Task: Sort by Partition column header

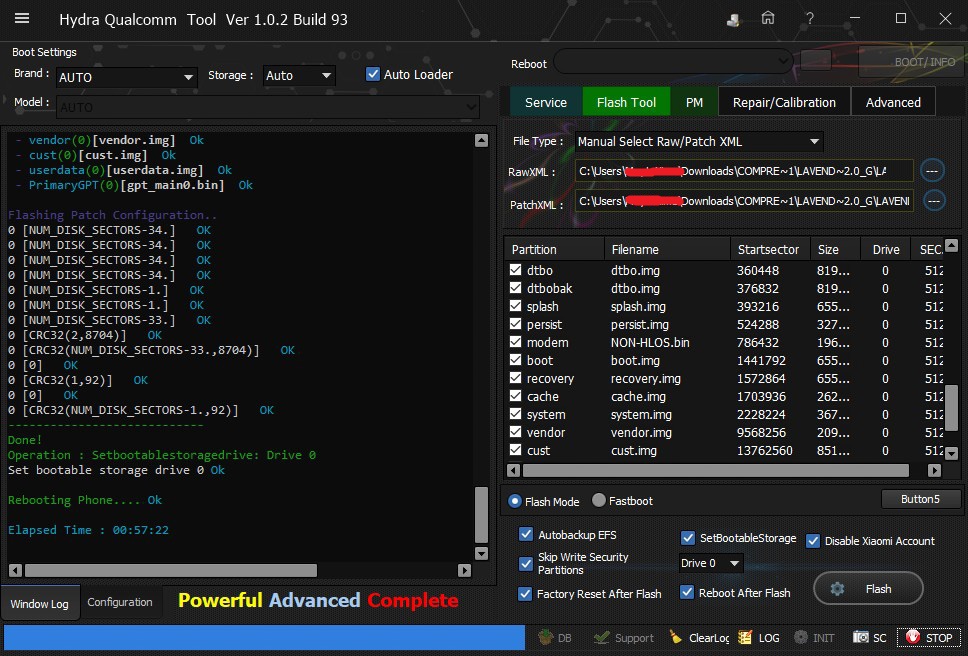Action: (554, 249)
